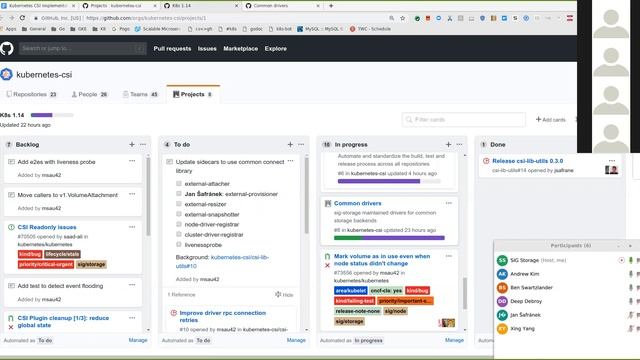The image size is (640, 360).
Task: Bookmark page with the star icon
Action: point(403,18)
